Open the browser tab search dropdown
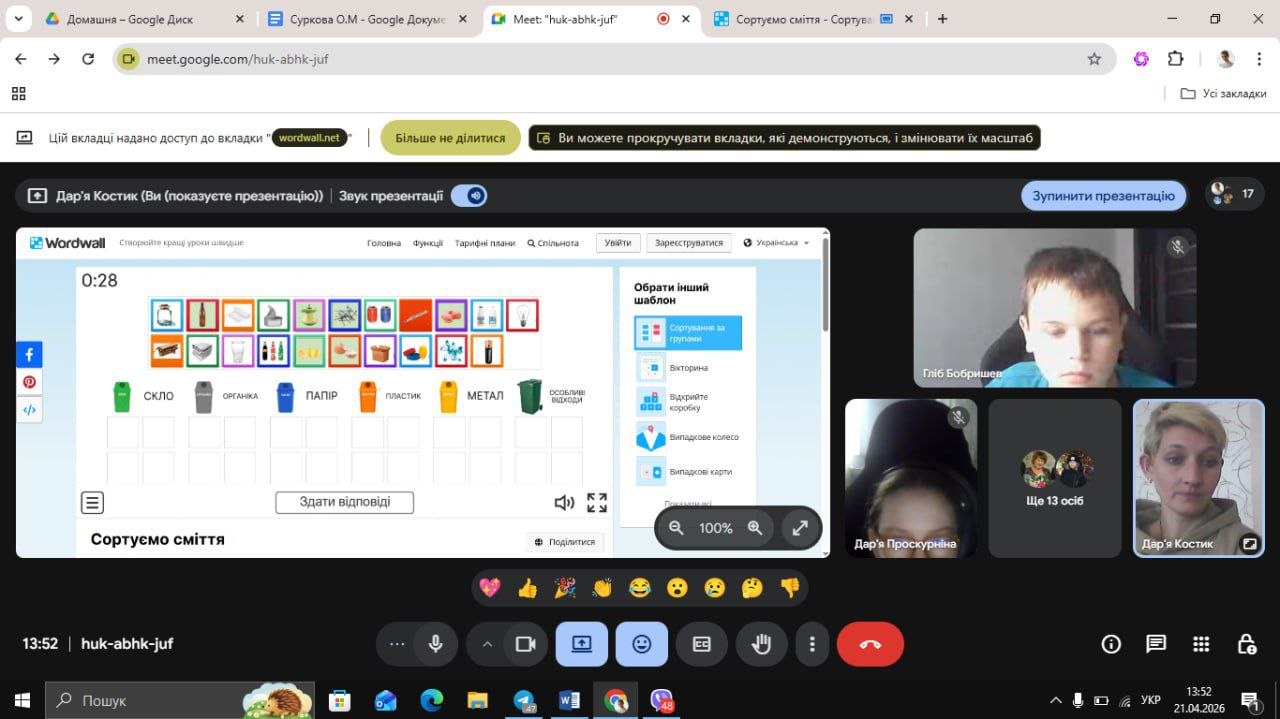 (x=18, y=19)
